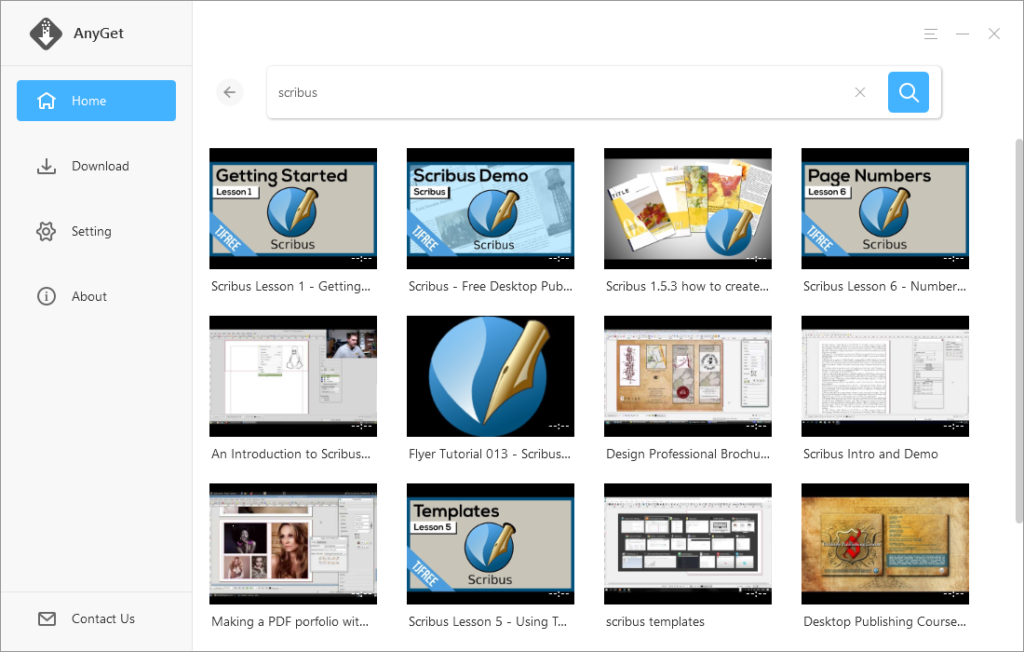Click the About info icon

point(46,297)
